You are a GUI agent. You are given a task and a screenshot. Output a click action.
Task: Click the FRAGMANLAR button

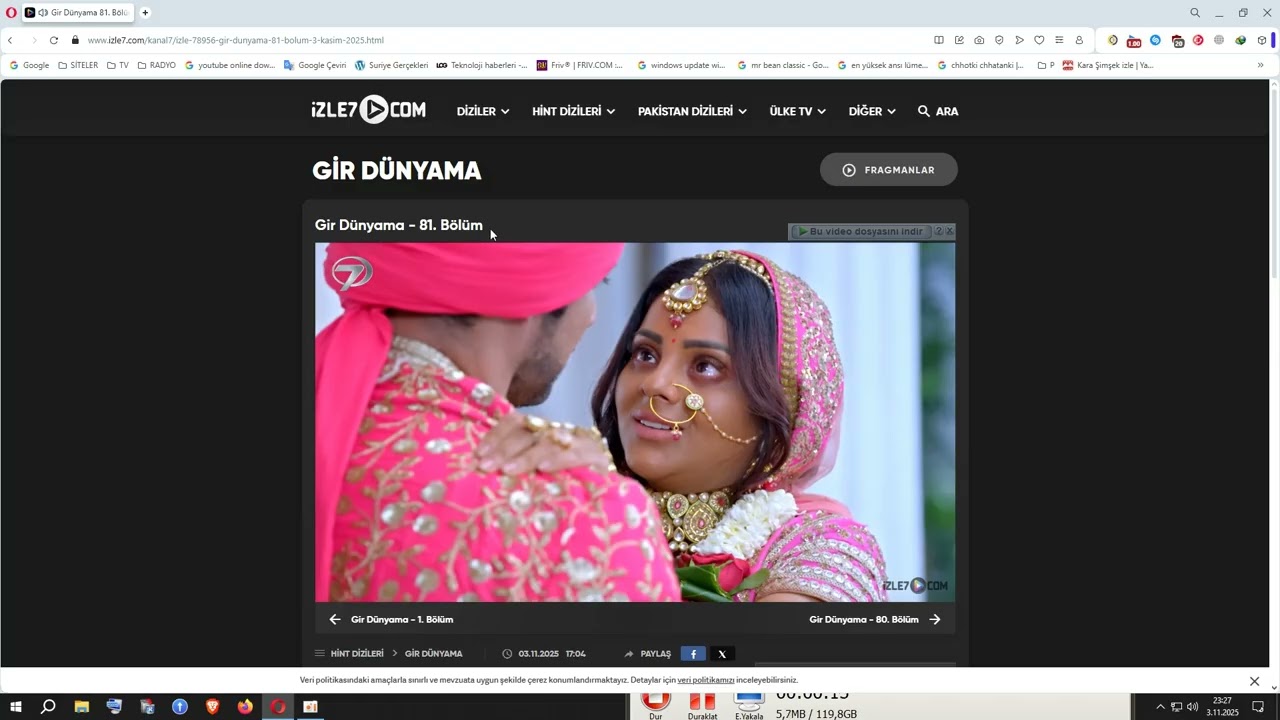(x=889, y=170)
